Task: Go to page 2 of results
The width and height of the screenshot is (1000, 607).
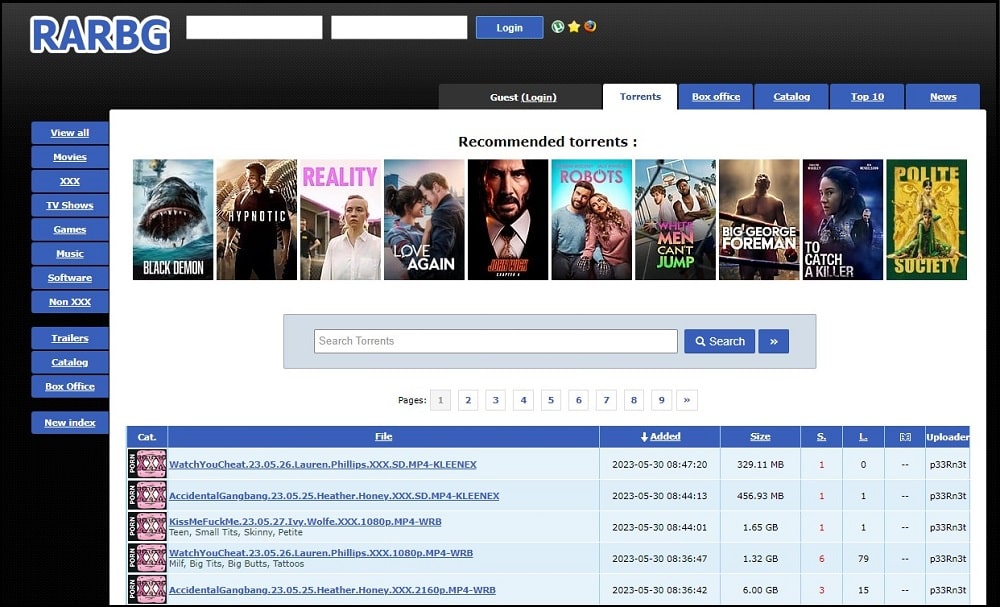Action: [x=468, y=400]
